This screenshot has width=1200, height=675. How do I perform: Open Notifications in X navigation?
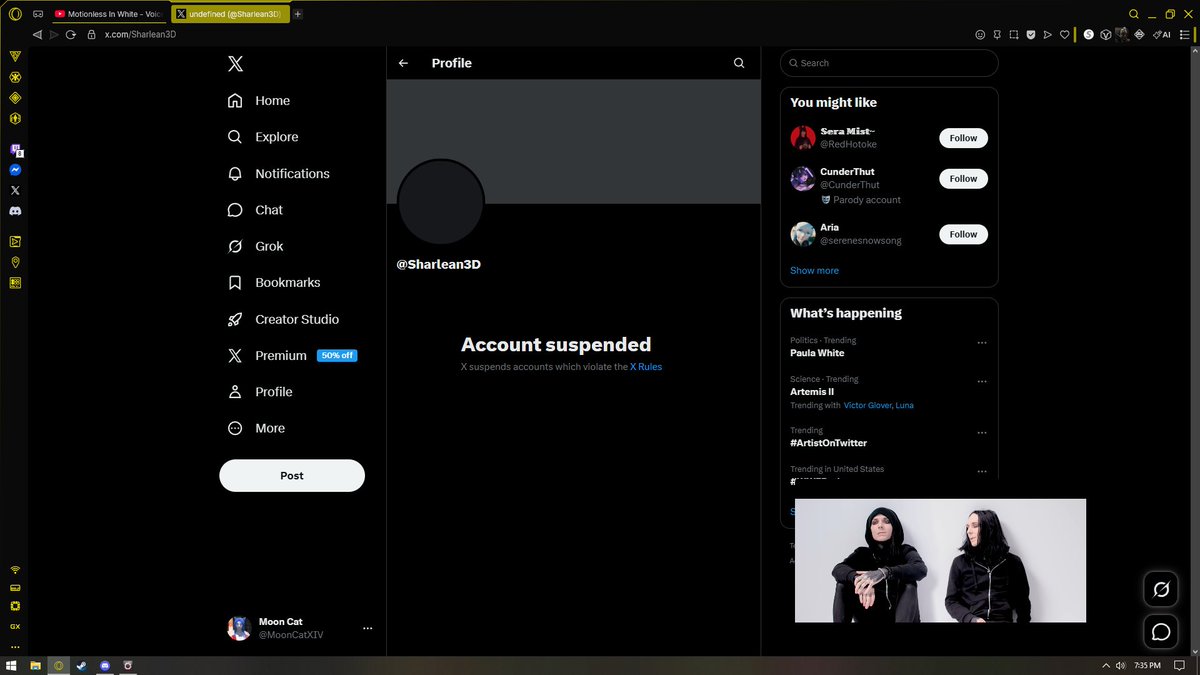pos(278,174)
